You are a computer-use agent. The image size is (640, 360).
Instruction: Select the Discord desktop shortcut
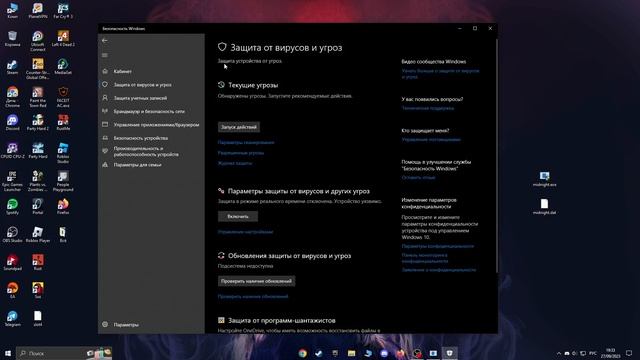pos(12,123)
